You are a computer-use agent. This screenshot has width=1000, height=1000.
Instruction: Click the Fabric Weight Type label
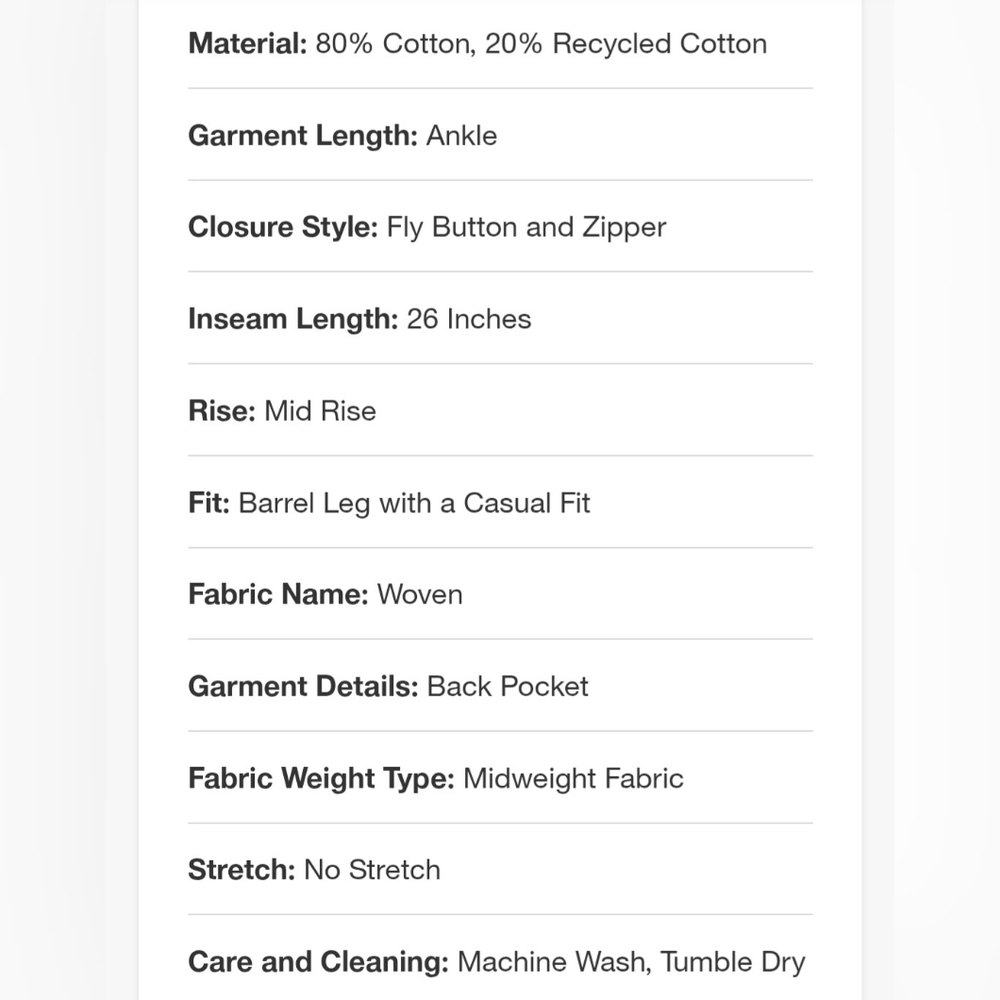321,778
